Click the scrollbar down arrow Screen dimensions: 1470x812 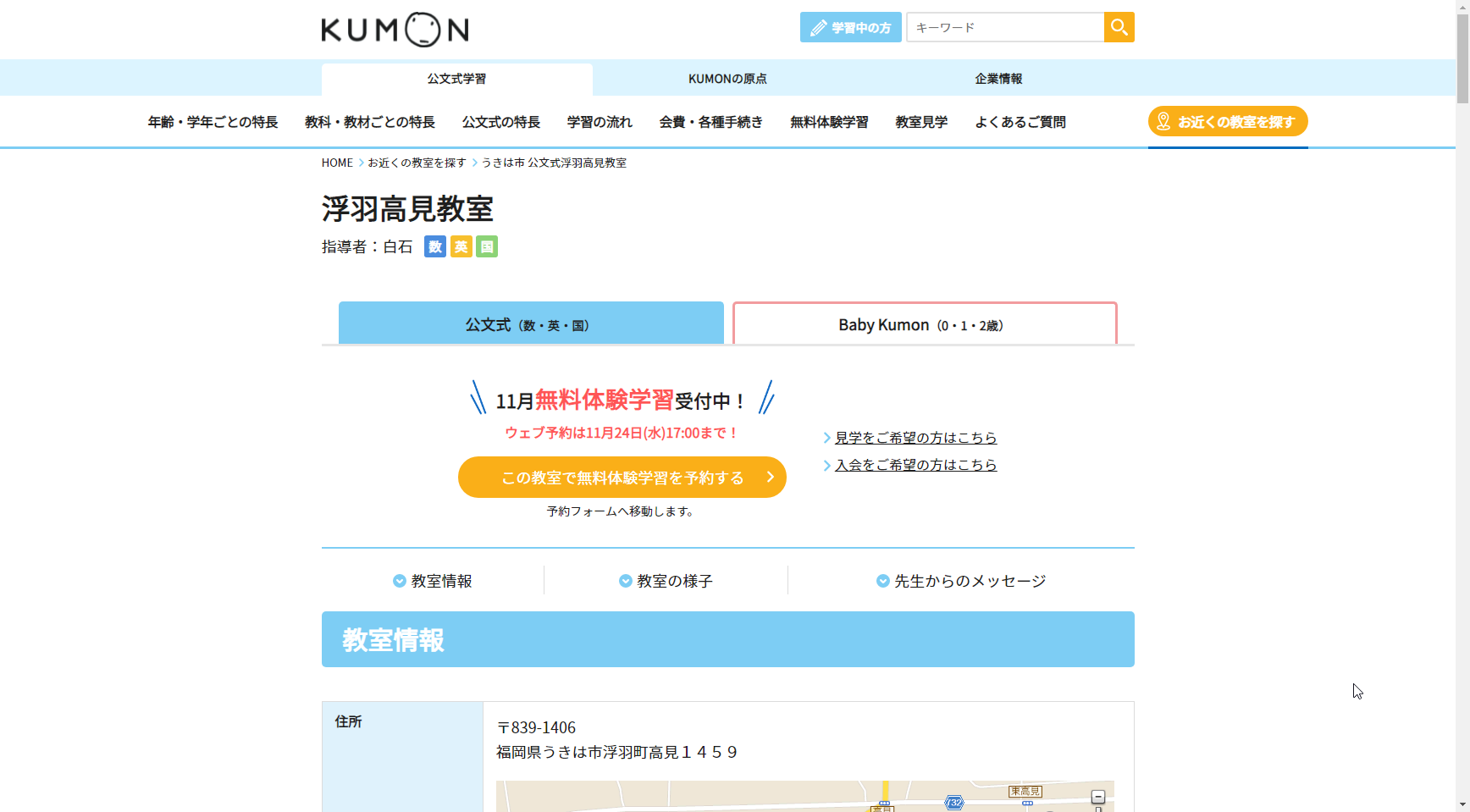coord(1462,804)
